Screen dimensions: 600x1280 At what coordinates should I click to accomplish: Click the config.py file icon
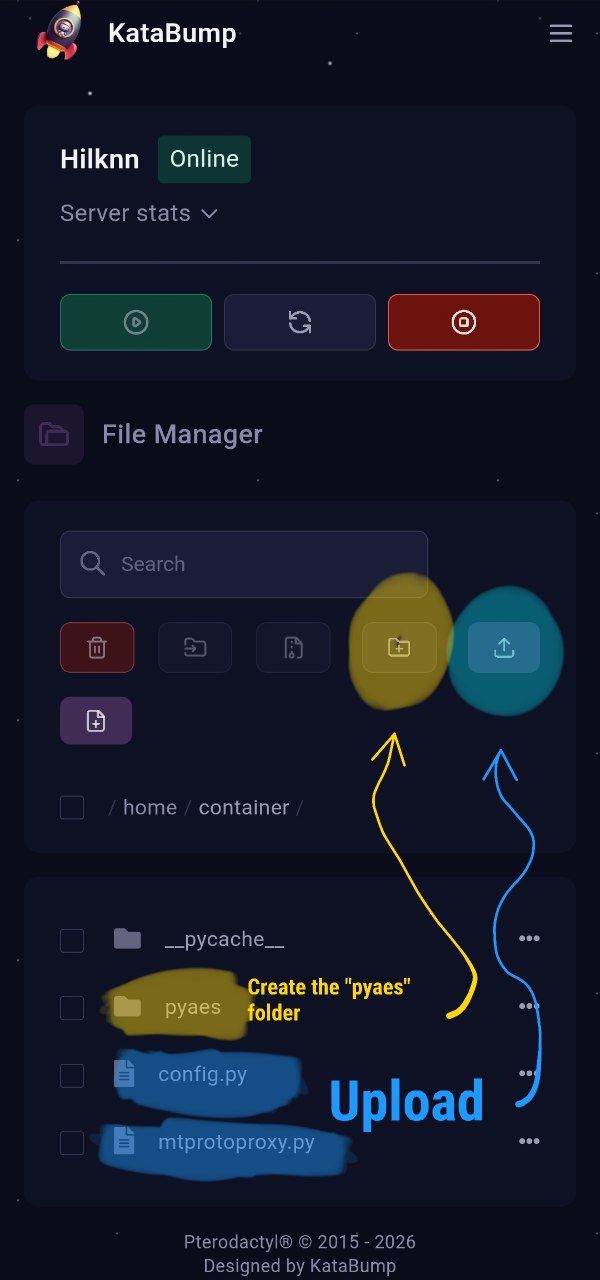point(124,1075)
